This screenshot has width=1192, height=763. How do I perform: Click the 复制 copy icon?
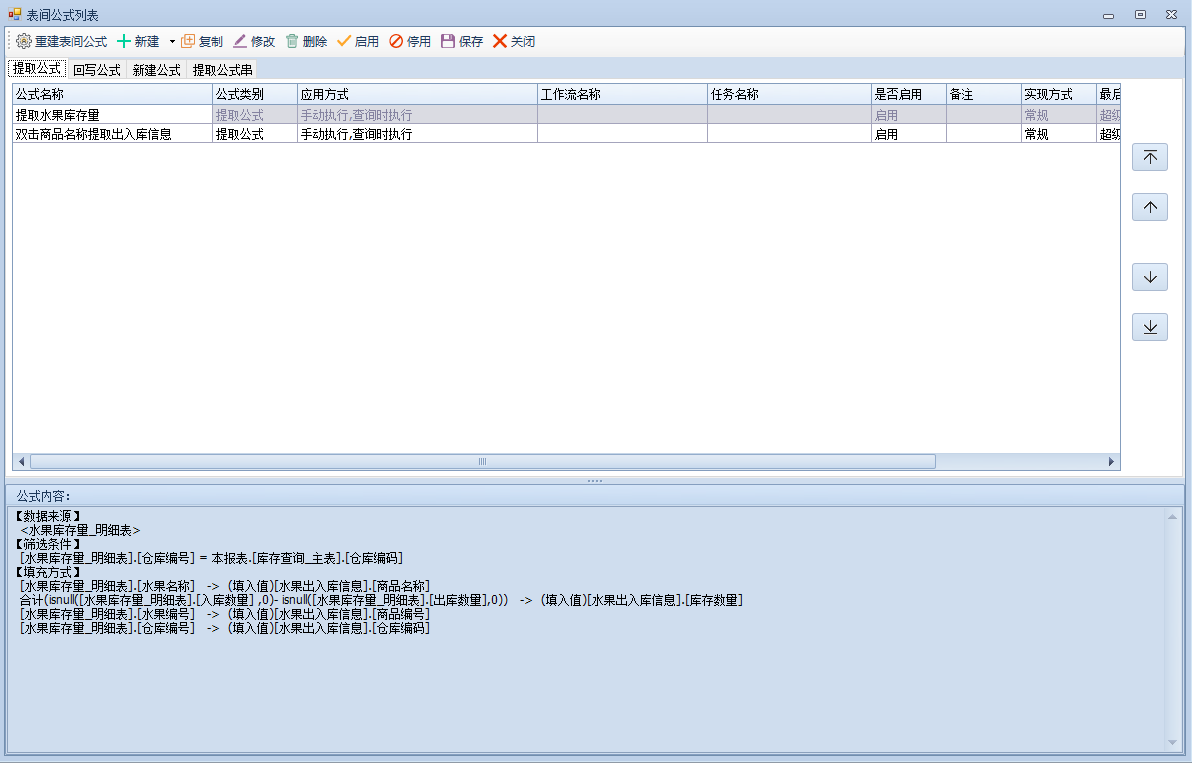point(188,42)
